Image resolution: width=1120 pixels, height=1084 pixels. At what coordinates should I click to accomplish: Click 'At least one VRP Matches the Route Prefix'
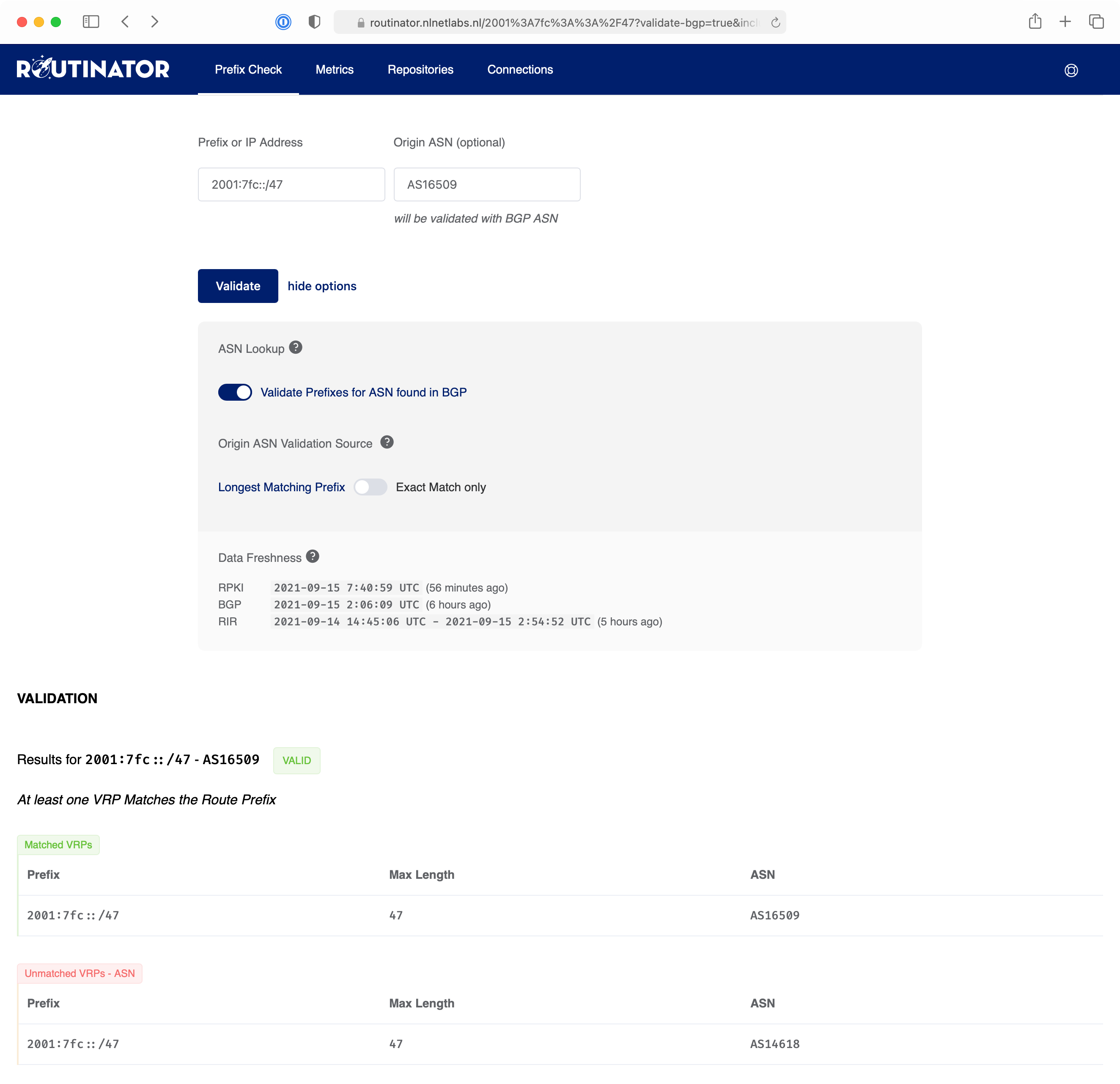(146, 799)
